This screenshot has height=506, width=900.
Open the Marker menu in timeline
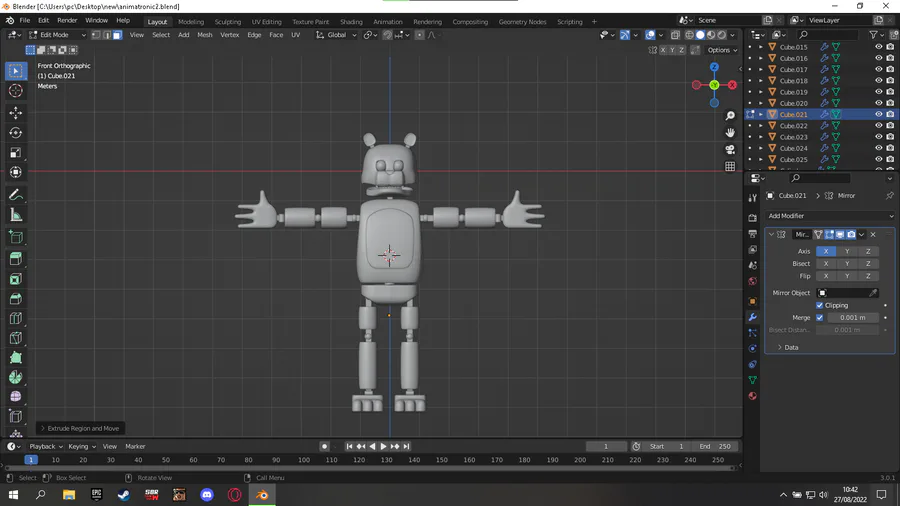pos(135,446)
